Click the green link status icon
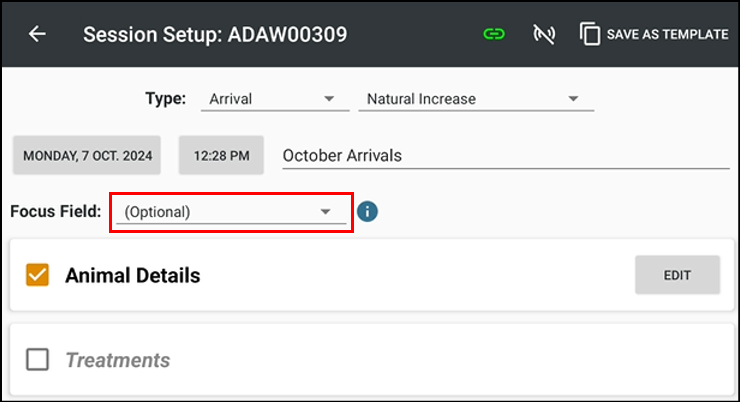Viewport: 740px width, 402px height. 494,34
